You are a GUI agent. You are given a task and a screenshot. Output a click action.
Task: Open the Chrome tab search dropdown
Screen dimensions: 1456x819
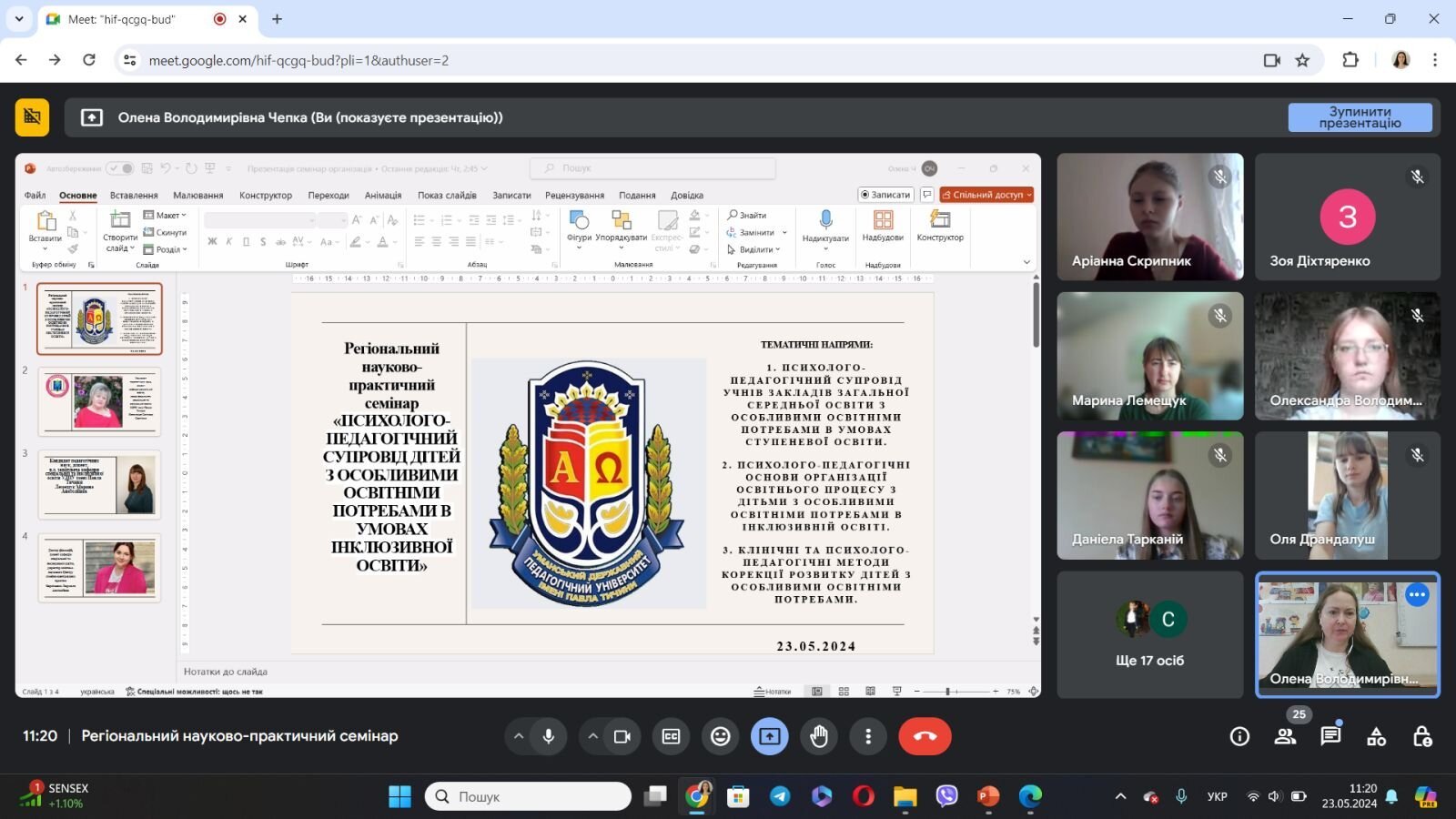(x=18, y=18)
